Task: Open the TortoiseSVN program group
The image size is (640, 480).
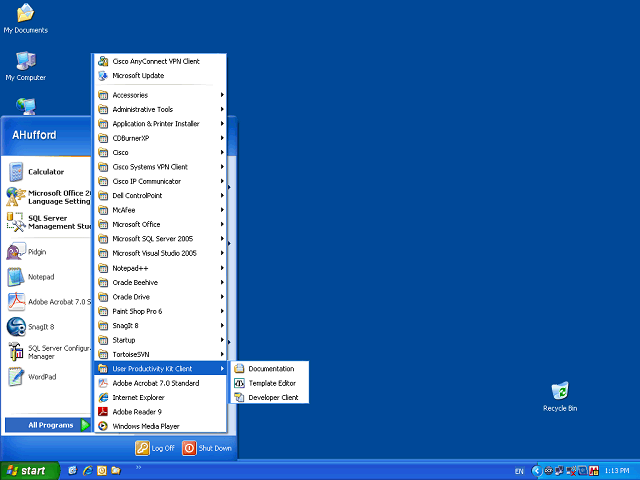Action: click(x=160, y=354)
